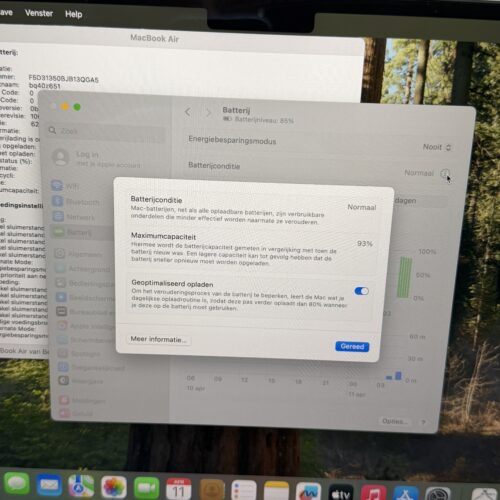The image size is (500, 500).
Task: Open Spotlight in the settings sidebar
Action: click(80, 354)
